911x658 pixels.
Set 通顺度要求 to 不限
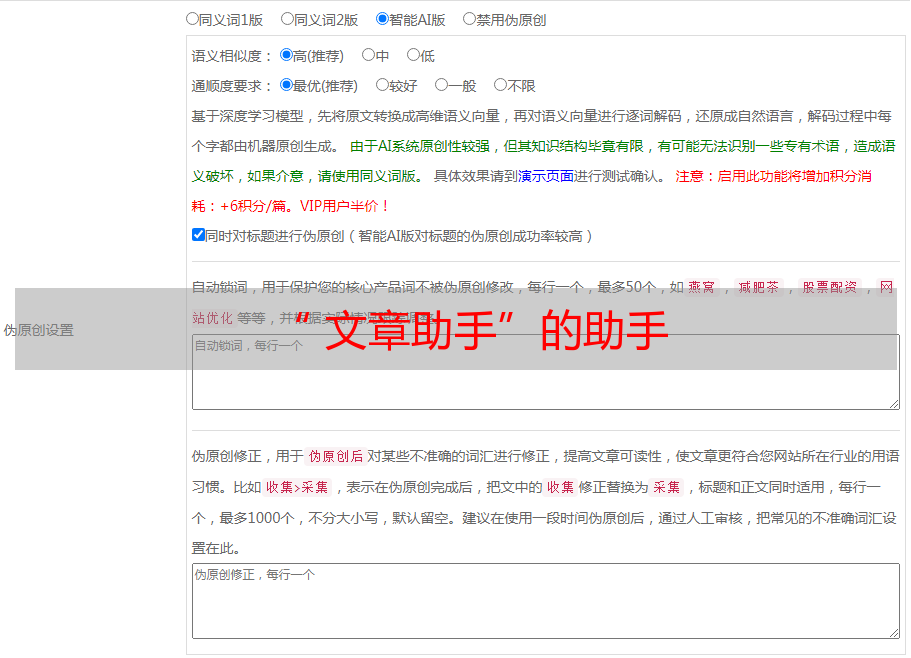(500, 85)
